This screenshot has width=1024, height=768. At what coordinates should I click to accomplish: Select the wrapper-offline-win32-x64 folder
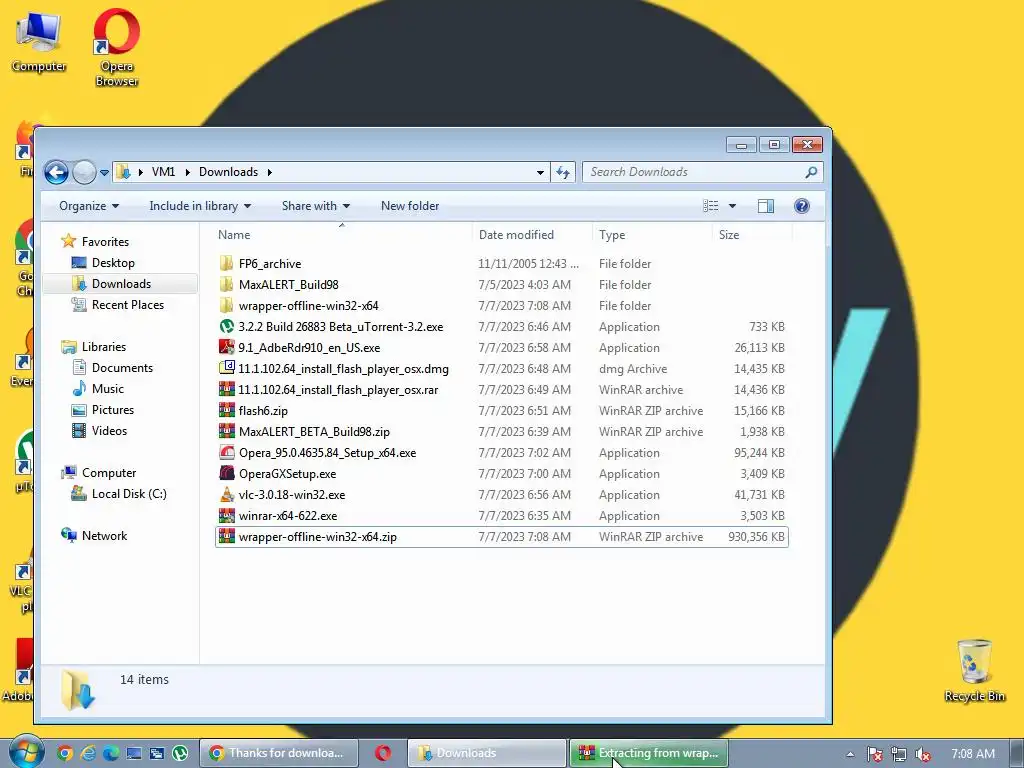pyautogui.click(x=308, y=306)
